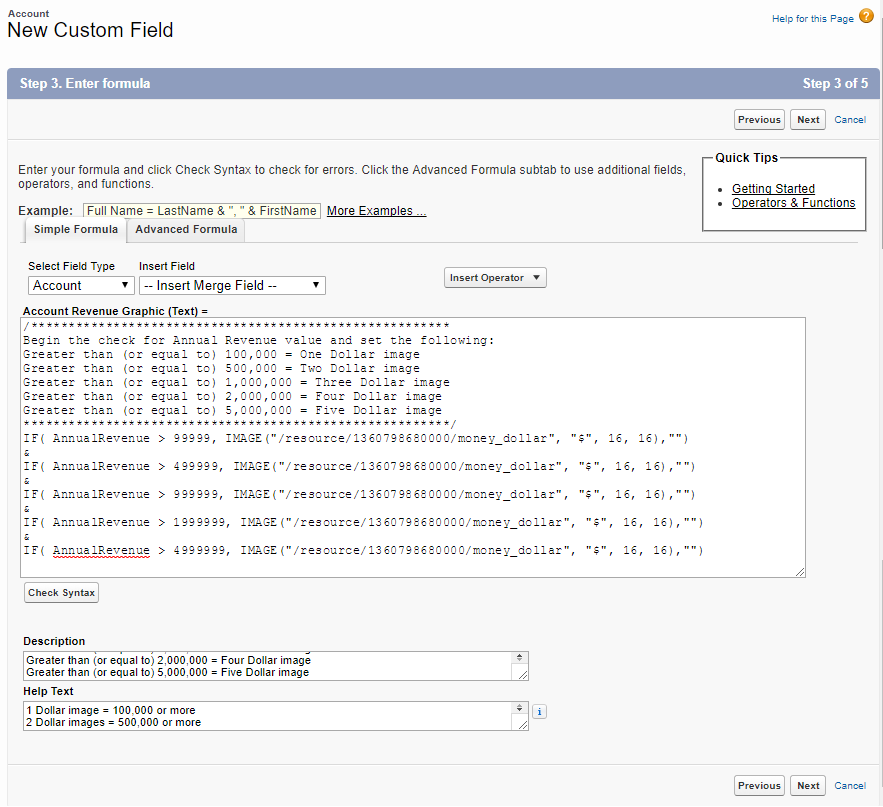Click the top Next button

[808, 120]
